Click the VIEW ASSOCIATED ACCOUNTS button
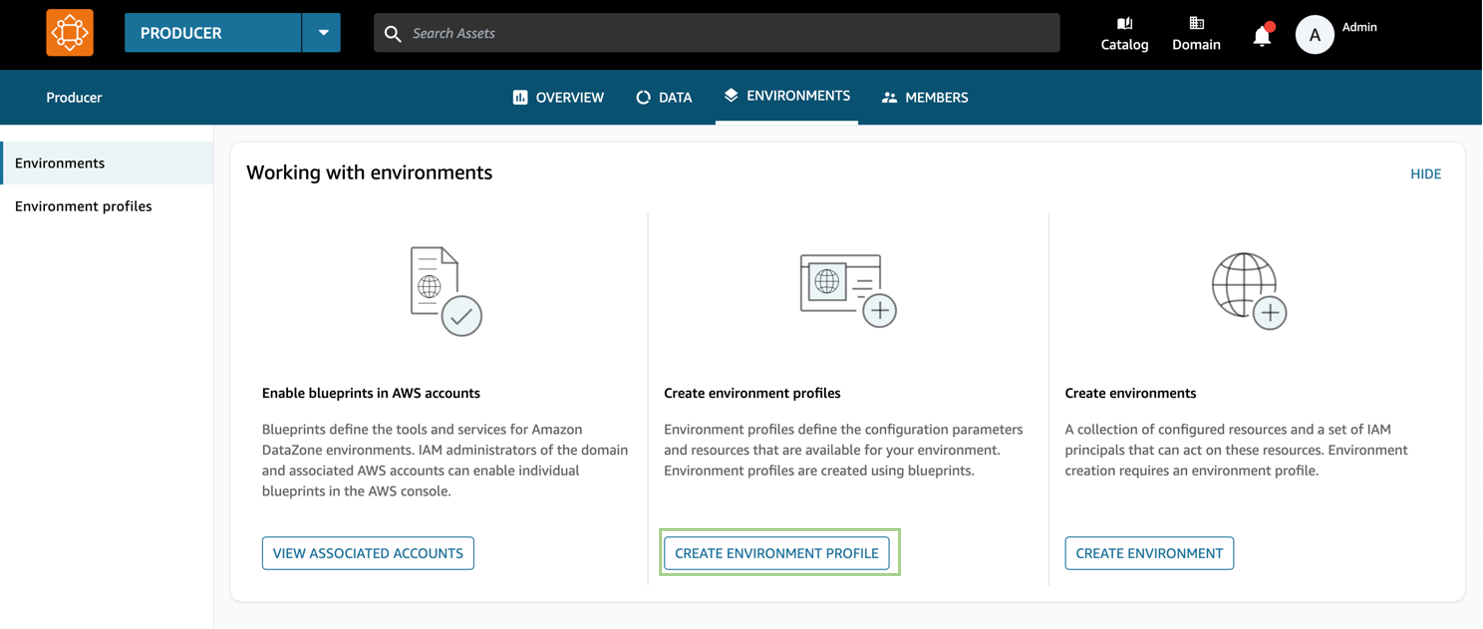Viewport: 1483px width, 629px height. coord(368,553)
